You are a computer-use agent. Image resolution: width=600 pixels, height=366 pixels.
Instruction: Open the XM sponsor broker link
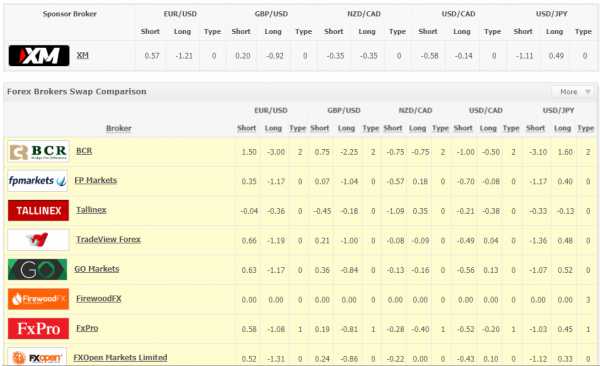coord(83,55)
